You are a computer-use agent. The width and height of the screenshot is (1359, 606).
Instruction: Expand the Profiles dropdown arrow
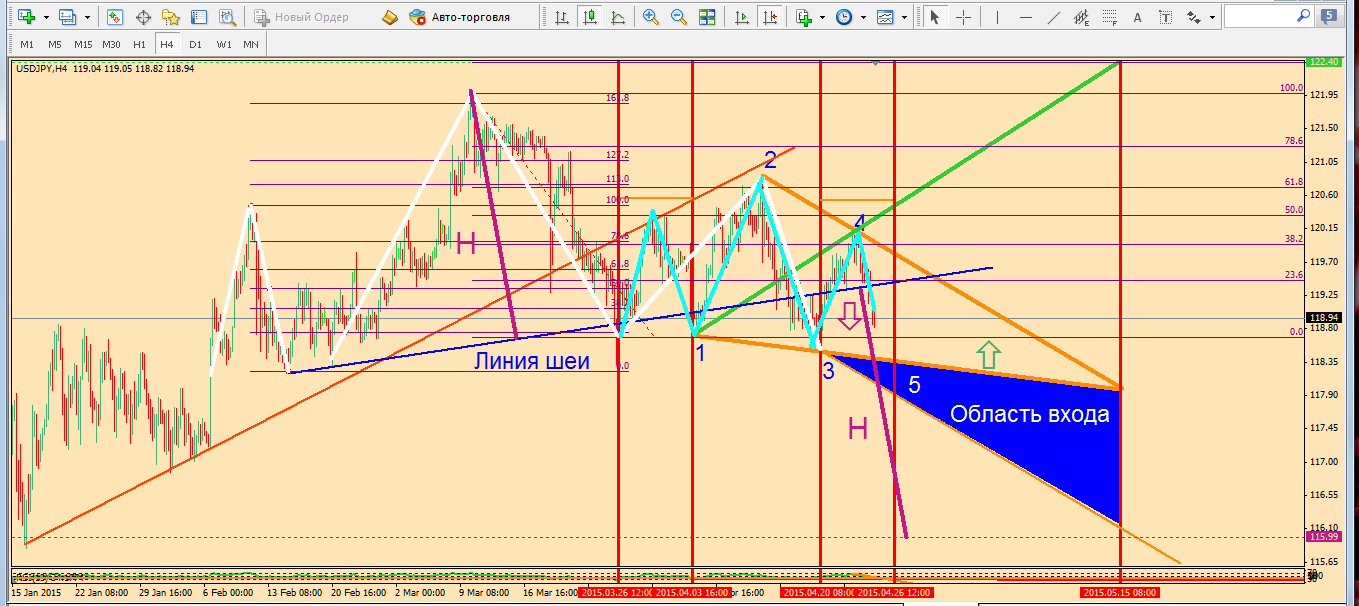coord(86,17)
